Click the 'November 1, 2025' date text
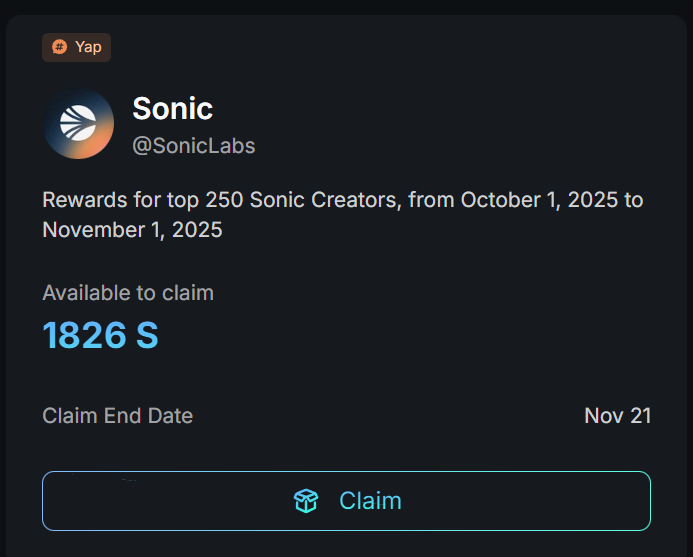The image size is (693, 557). (x=132, y=230)
